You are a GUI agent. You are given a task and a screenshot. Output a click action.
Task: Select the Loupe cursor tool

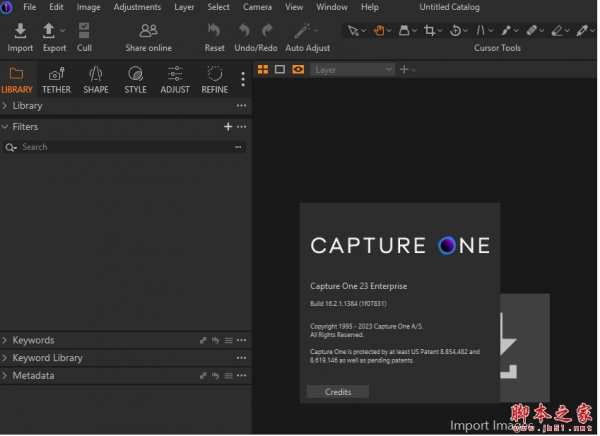[404, 30]
